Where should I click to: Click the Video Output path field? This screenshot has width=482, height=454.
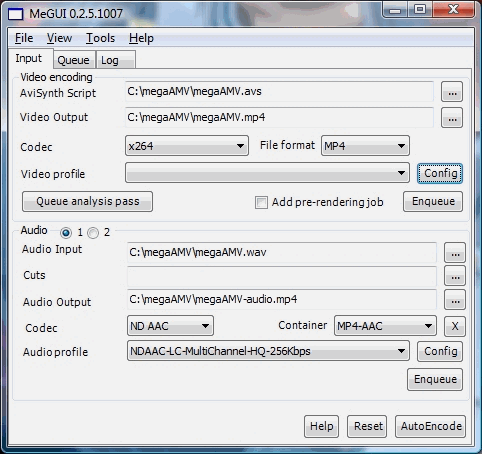[279, 117]
